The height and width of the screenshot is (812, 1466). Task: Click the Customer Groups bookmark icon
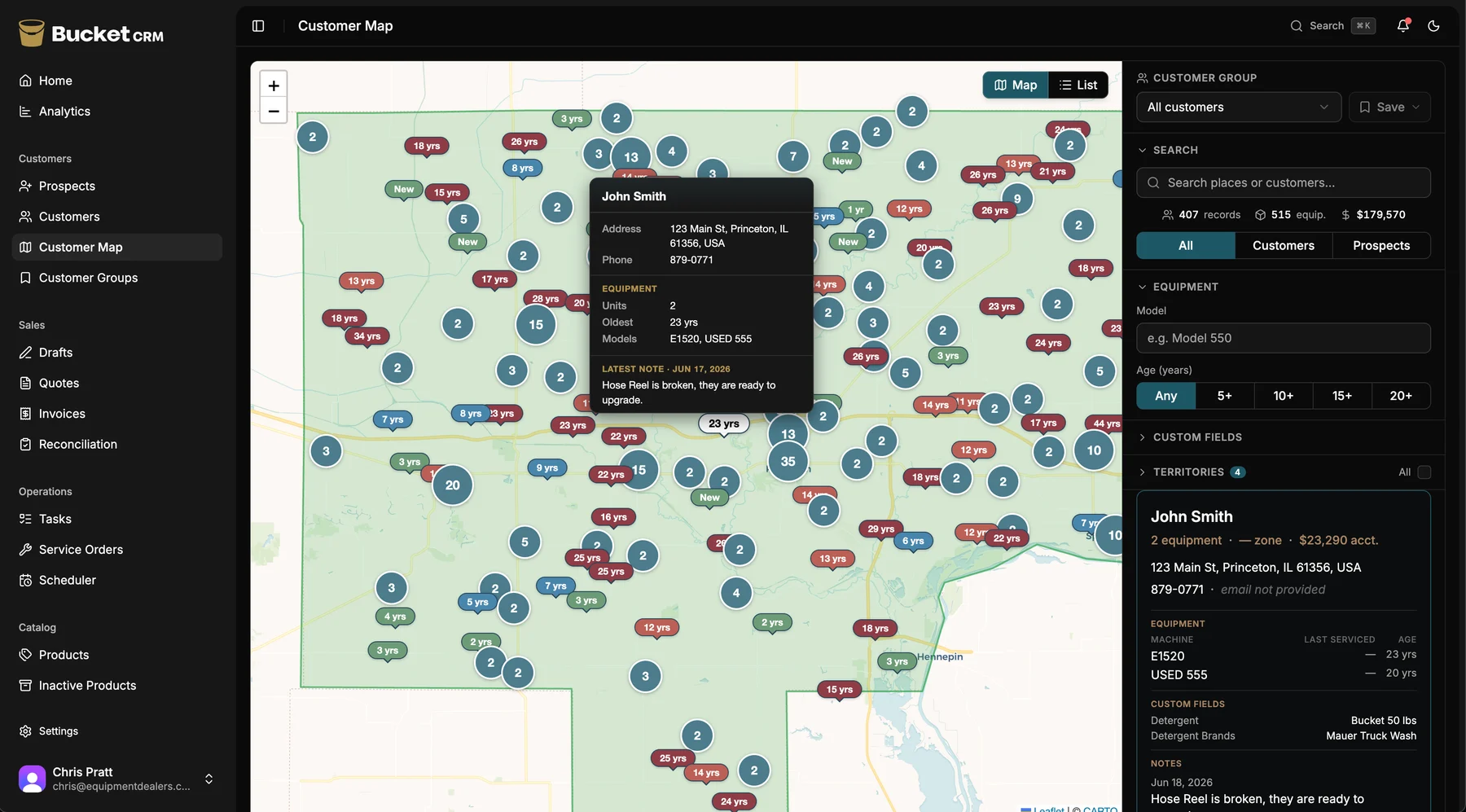pos(25,278)
